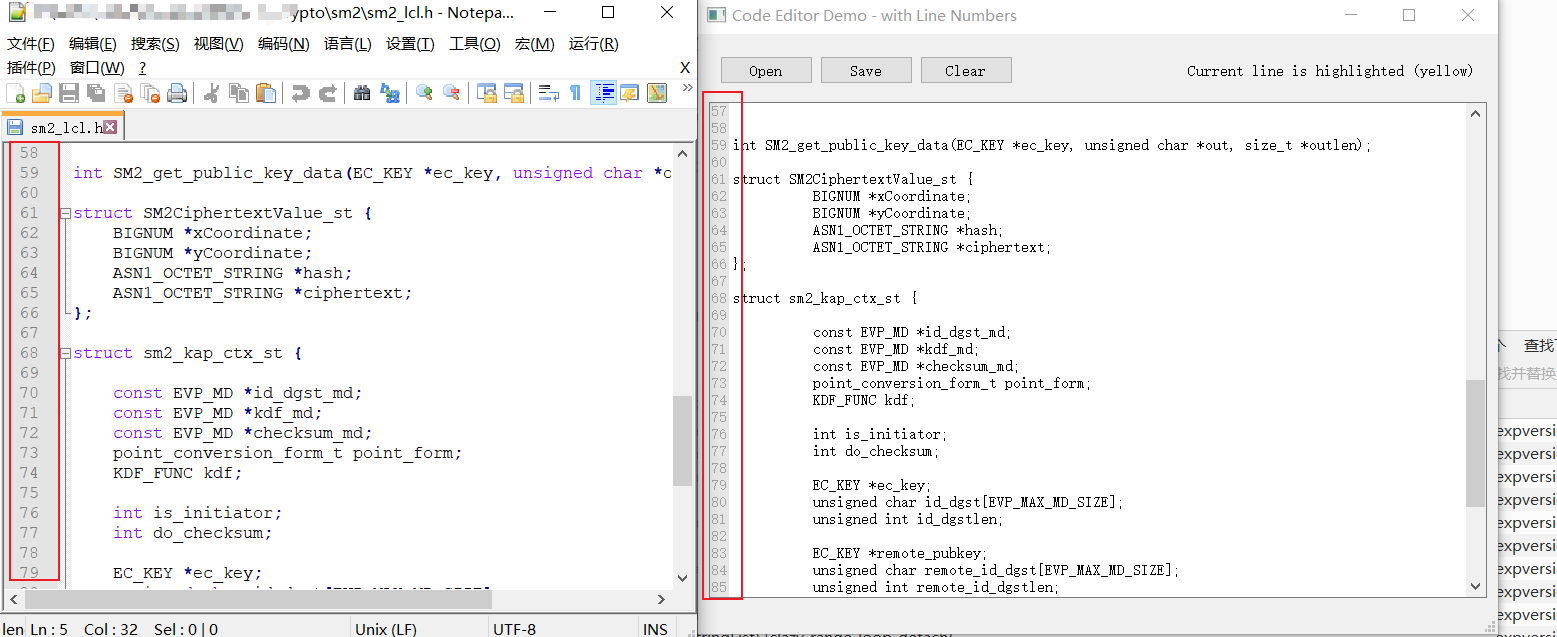Zoom in with the magnifier plus icon

(x=424, y=93)
